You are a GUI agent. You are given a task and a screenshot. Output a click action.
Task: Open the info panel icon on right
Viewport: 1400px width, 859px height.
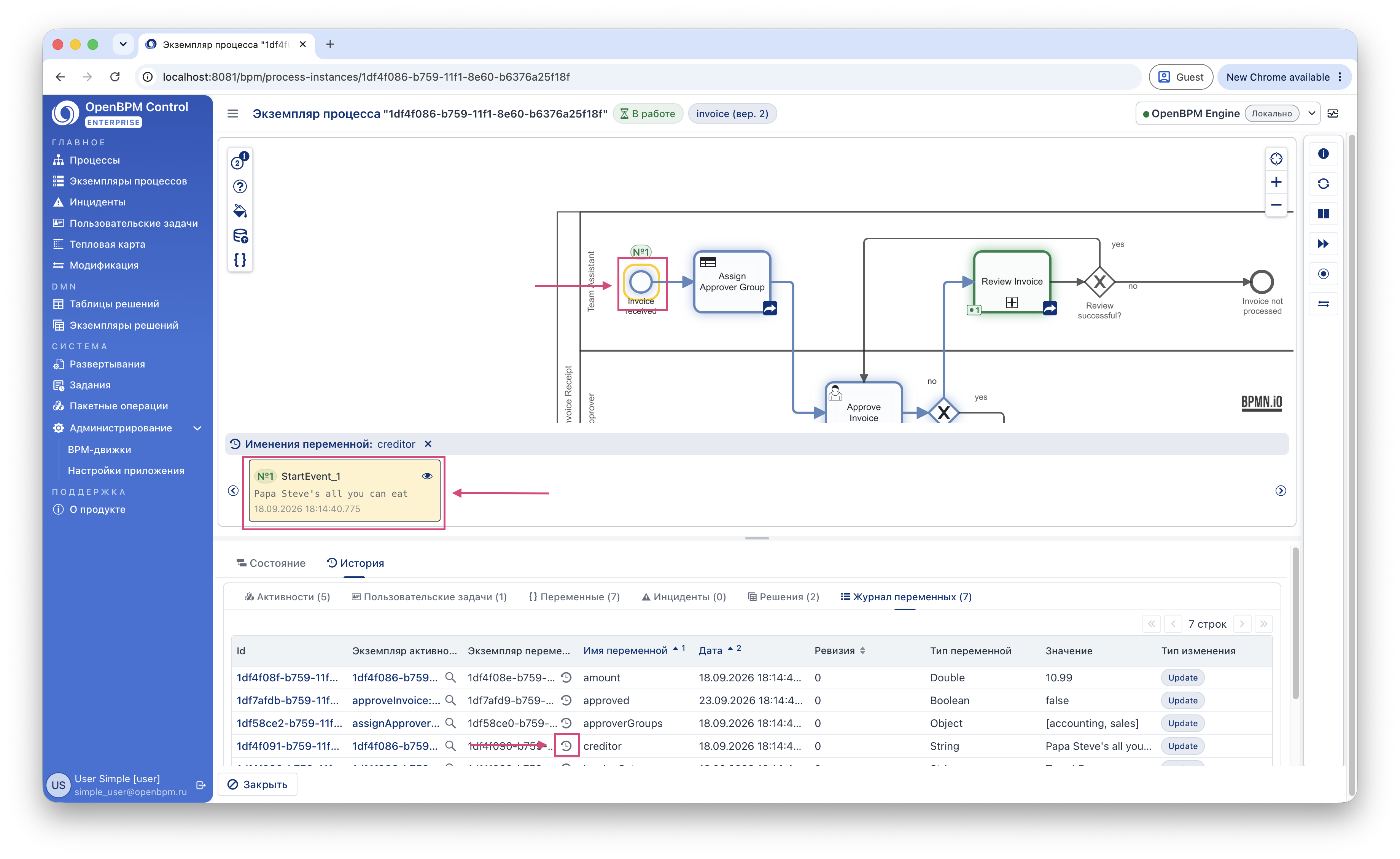tap(1323, 154)
